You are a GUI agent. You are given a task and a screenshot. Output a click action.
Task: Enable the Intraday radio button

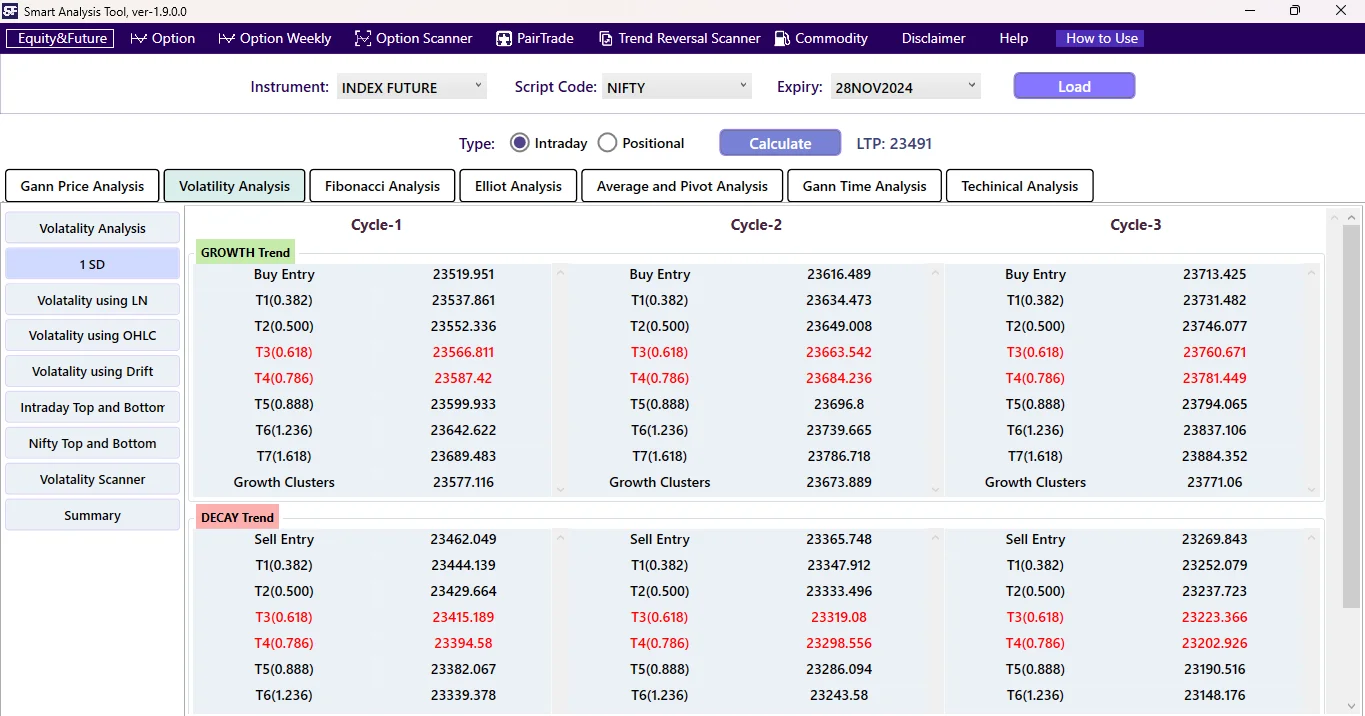[519, 142]
